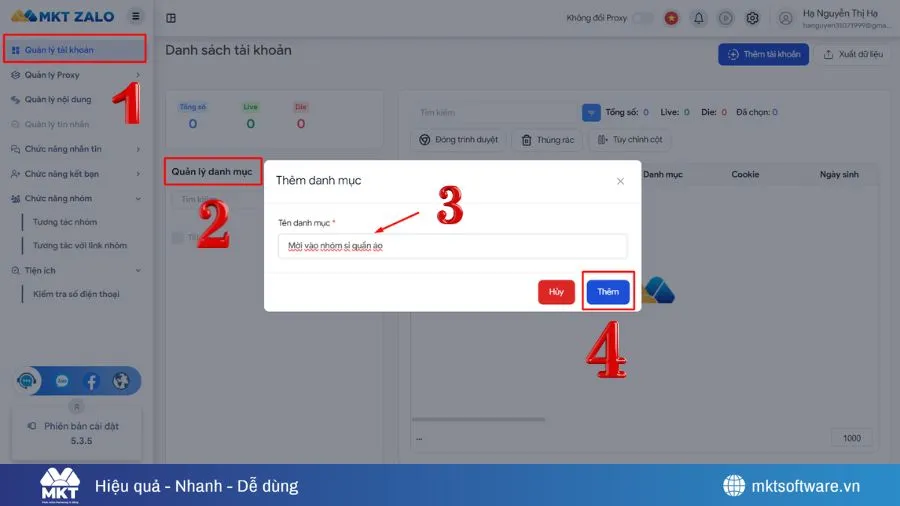
Task: Tick the checkbox in the category list
Action: click(x=177, y=237)
